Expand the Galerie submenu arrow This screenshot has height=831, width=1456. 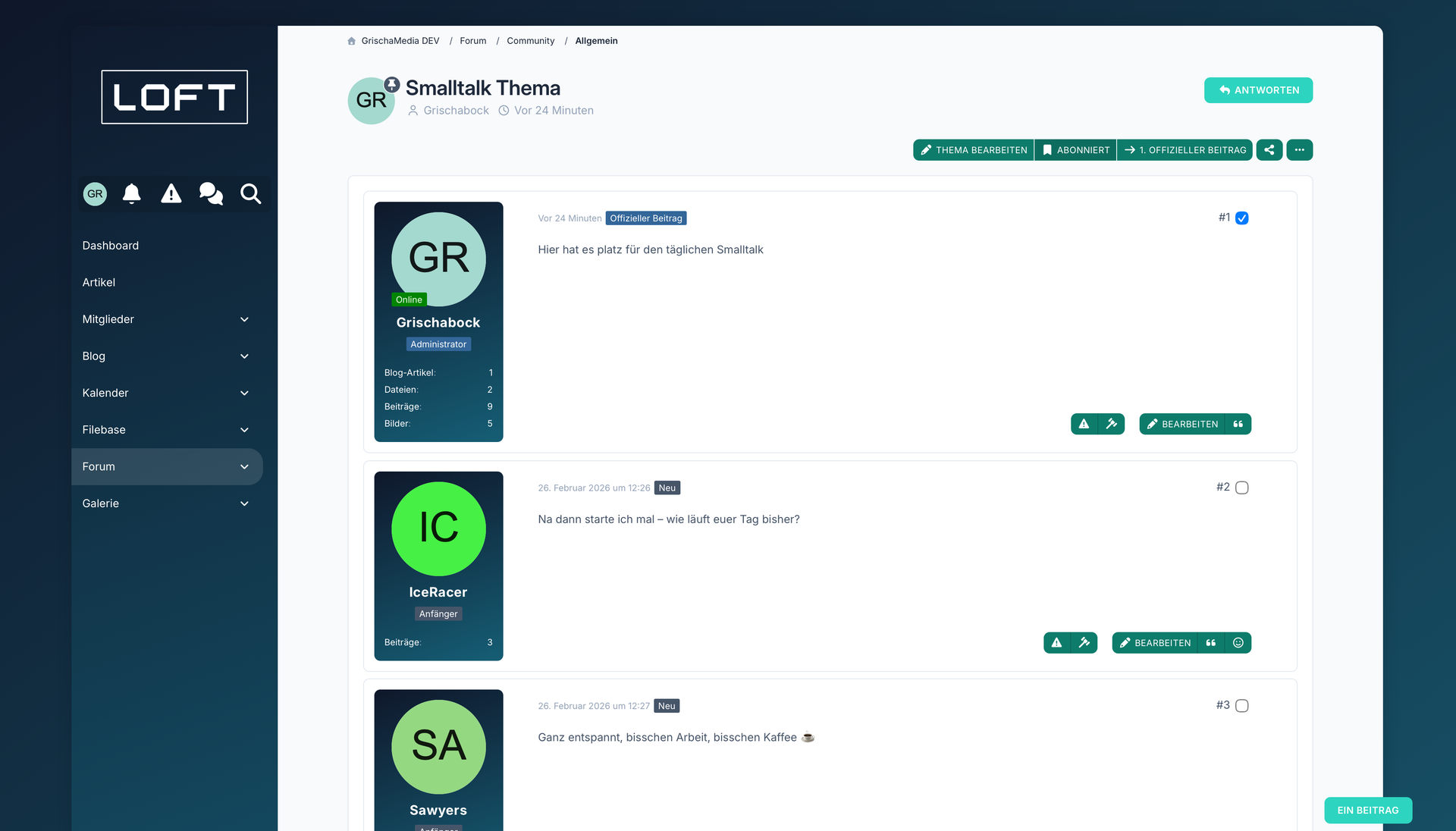click(244, 503)
